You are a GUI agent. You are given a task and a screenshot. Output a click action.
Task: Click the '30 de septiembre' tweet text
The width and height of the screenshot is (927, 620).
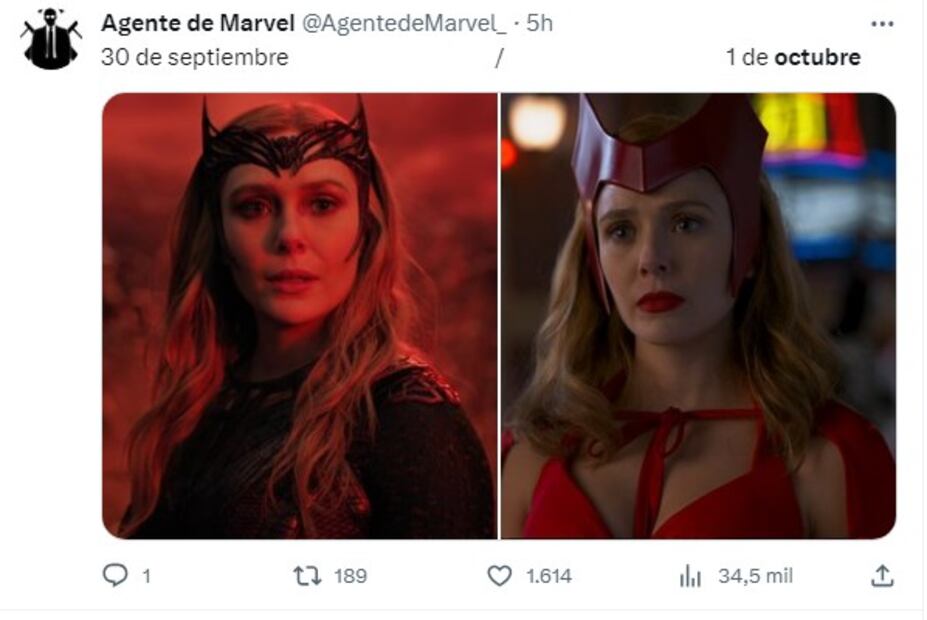tap(194, 57)
